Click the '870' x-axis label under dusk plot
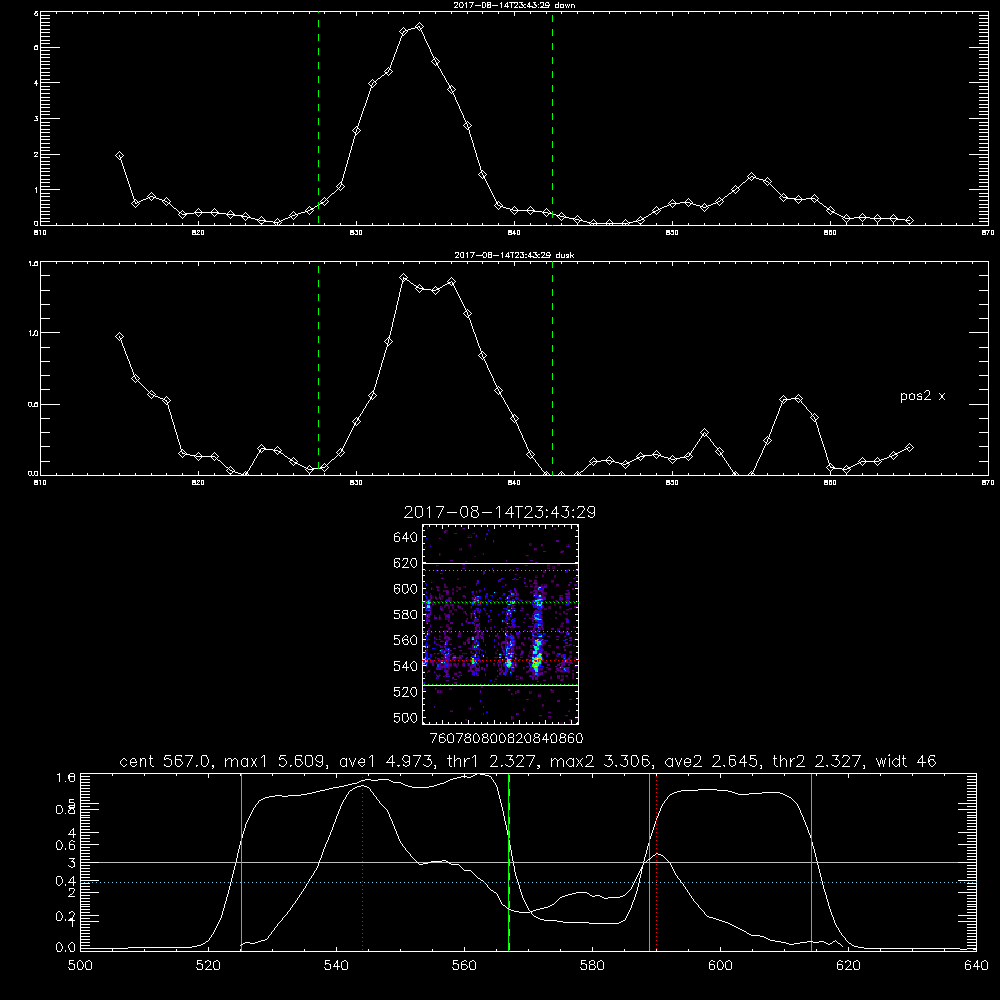This screenshot has width=1000, height=1000. point(988,483)
